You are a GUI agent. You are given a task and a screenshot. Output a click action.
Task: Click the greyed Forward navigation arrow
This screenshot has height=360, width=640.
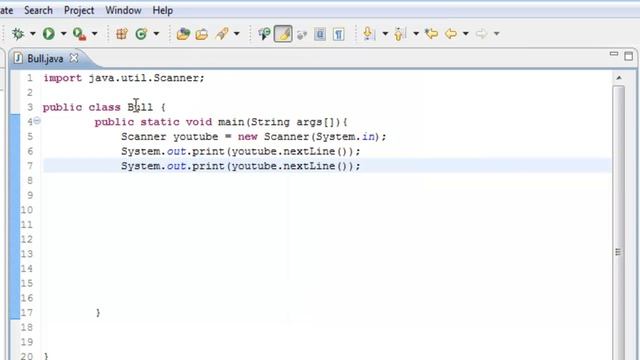482,33
